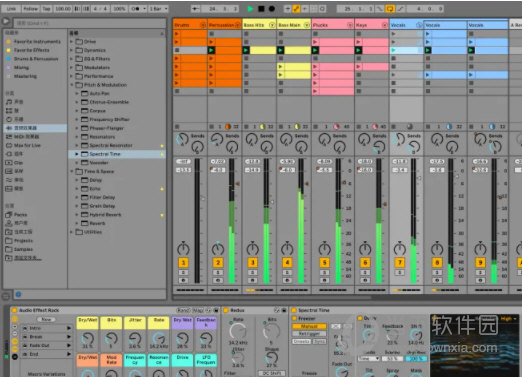Click the Percussion track volume fader

click(x=237, y=184)
